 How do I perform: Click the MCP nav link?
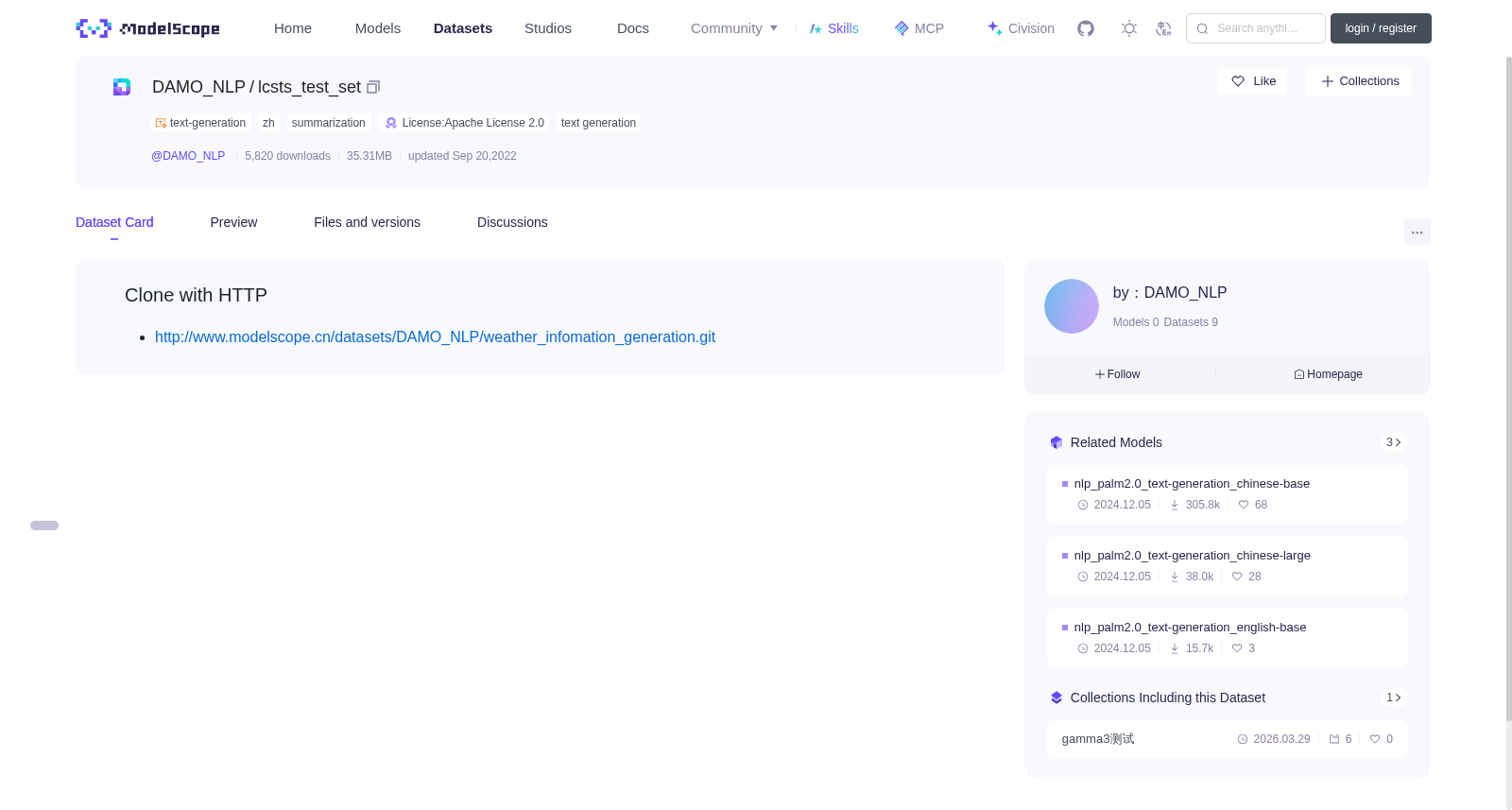pyautogui.click(x=919, y=28)
